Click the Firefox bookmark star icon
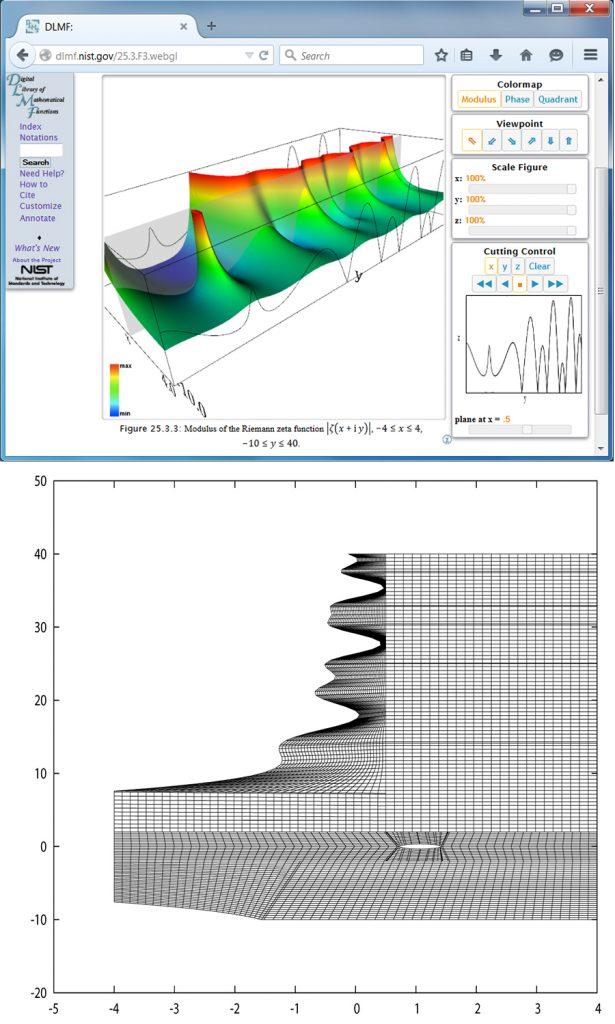The width and height of the screenshot is (615, 1024). click(x=441, y=56)
